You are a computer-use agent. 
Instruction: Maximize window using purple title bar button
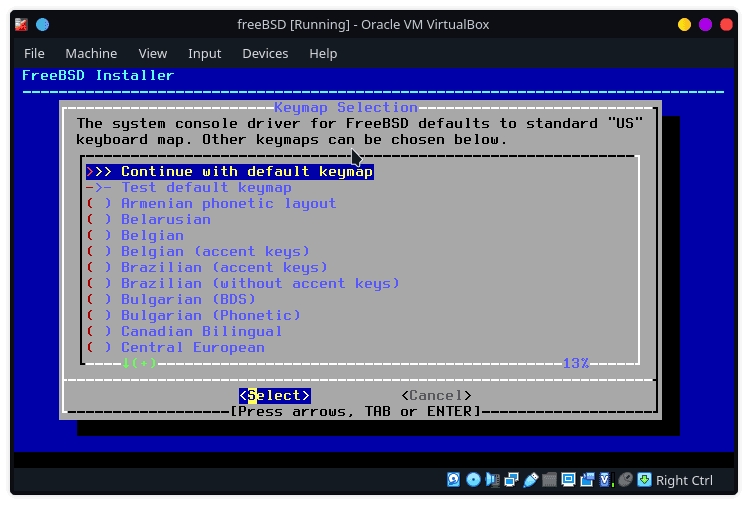click(x=705, y=24)
